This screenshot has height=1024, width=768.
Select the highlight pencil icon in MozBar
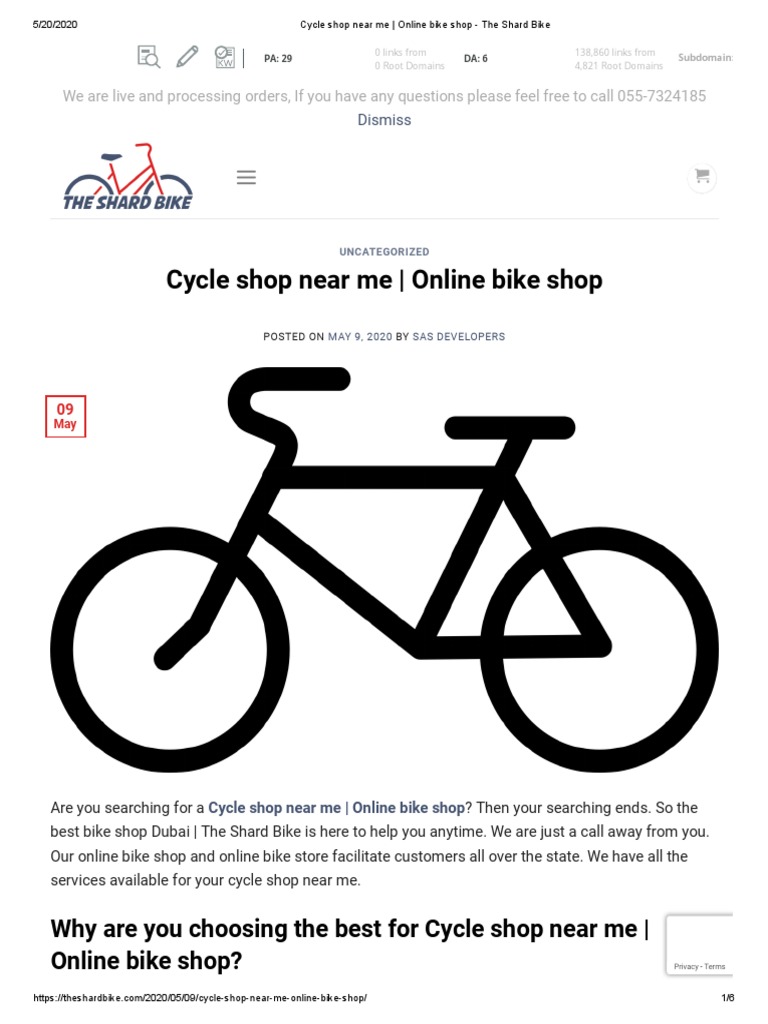pos(187,57)
